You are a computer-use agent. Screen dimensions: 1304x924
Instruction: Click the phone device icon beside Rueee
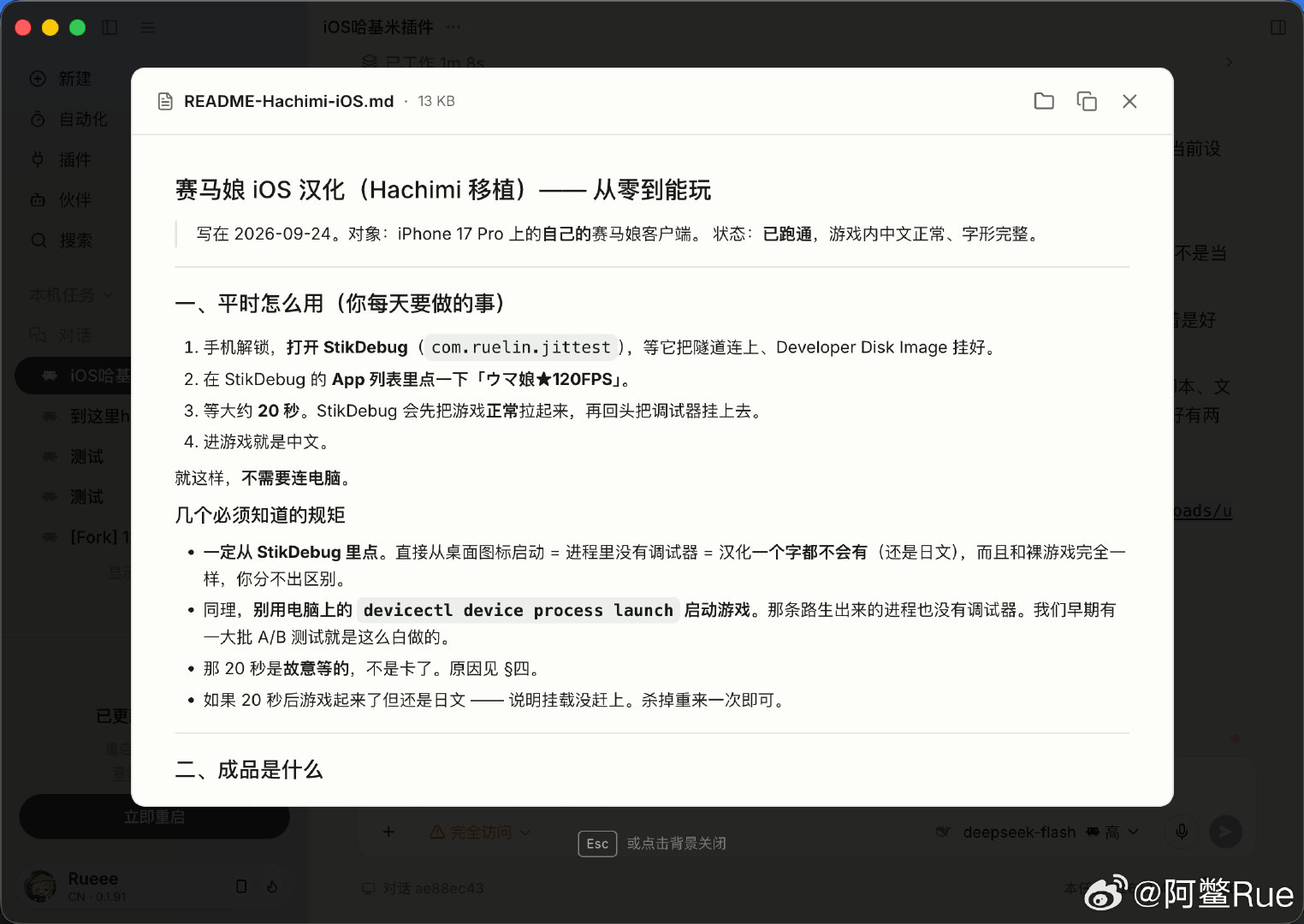tap(241, 886)
